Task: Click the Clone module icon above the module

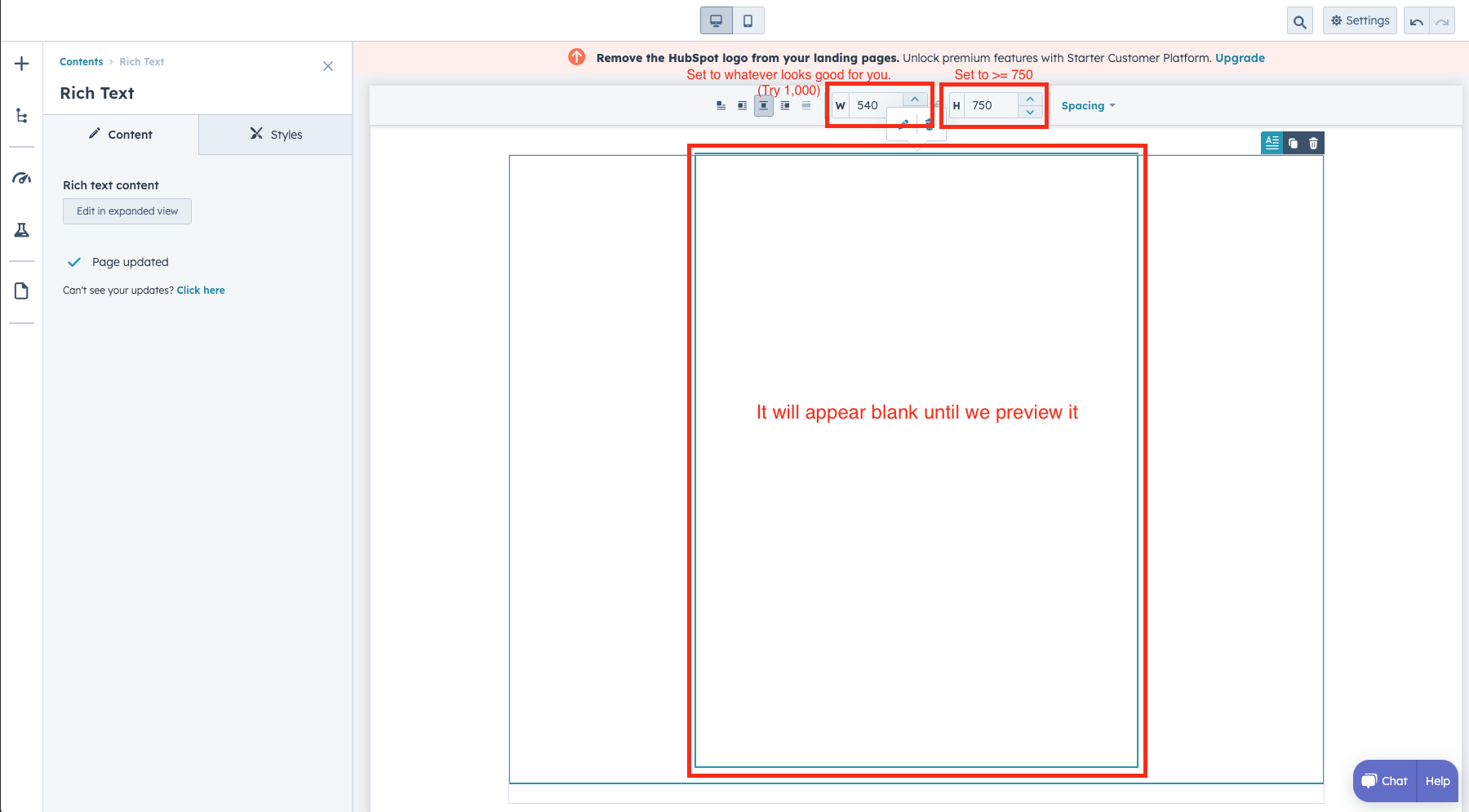Action: pos(1292,143)
